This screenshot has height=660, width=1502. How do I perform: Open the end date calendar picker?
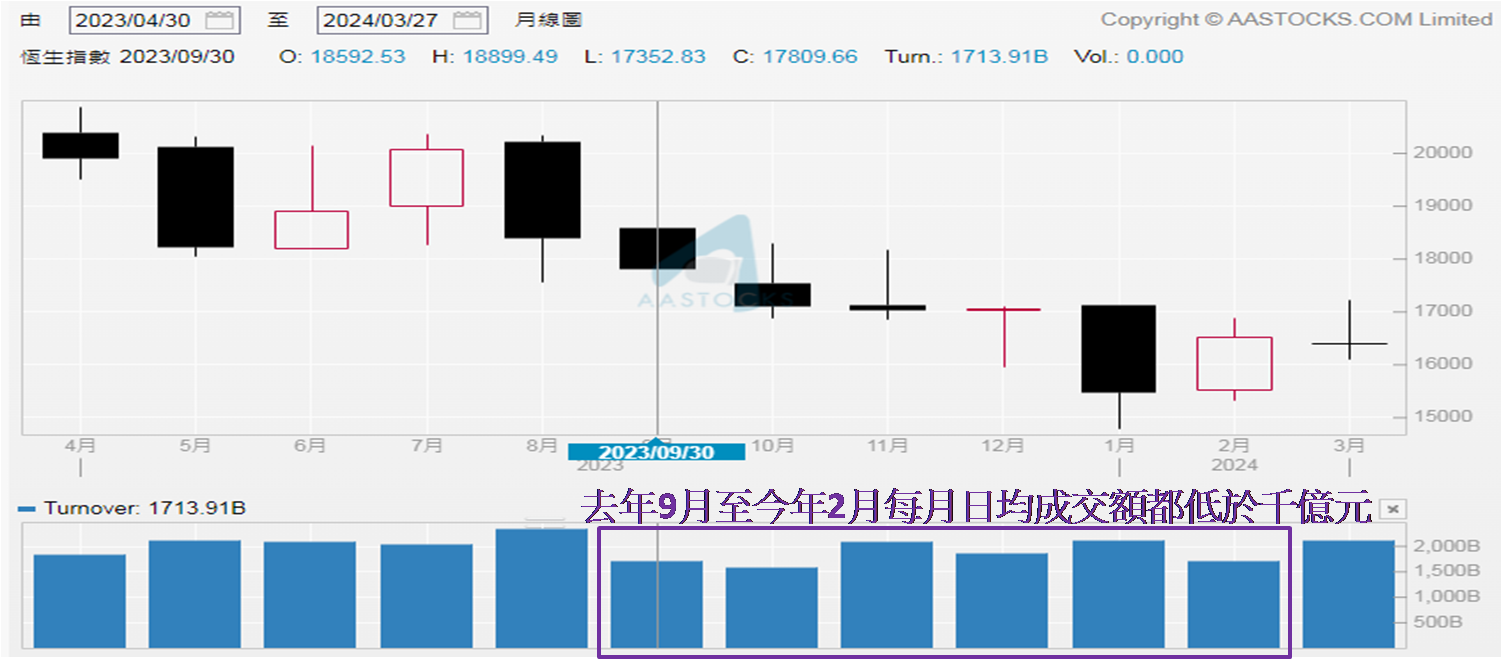[466, 20]
